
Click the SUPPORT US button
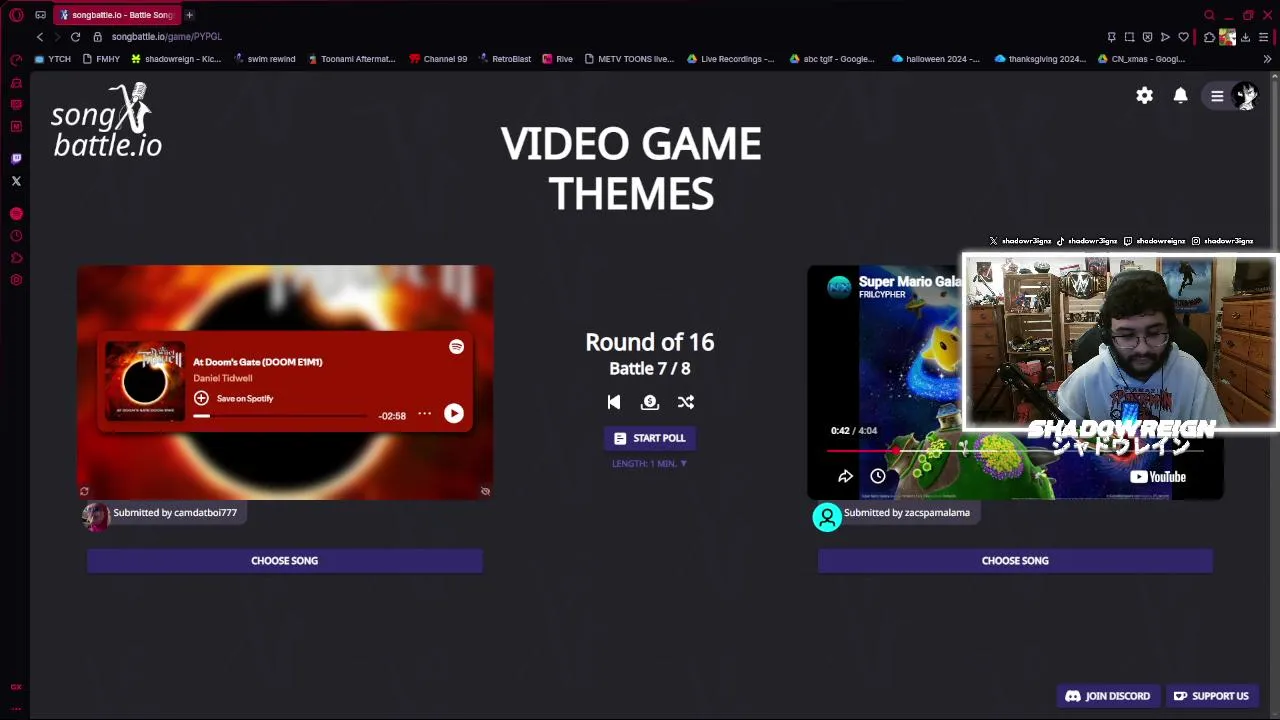[1211, 696]
